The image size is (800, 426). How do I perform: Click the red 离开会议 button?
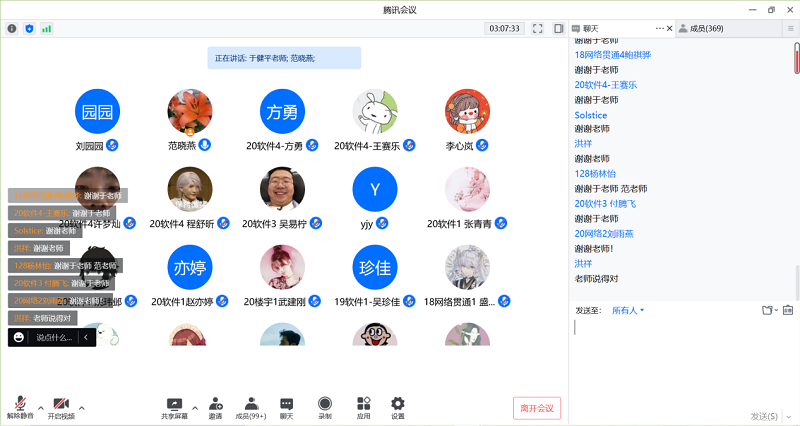[536, 407]
